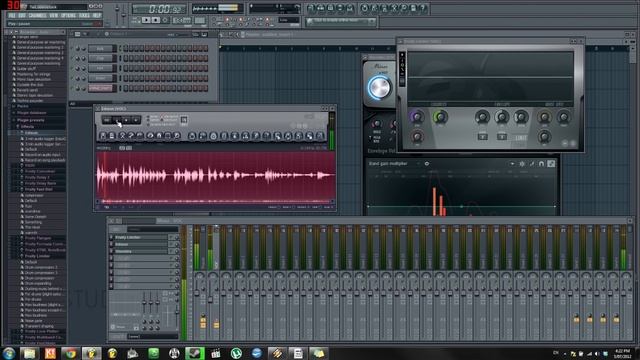
Task: Select 'Techno pounder' preset in browser
Action: coord(30,100)
